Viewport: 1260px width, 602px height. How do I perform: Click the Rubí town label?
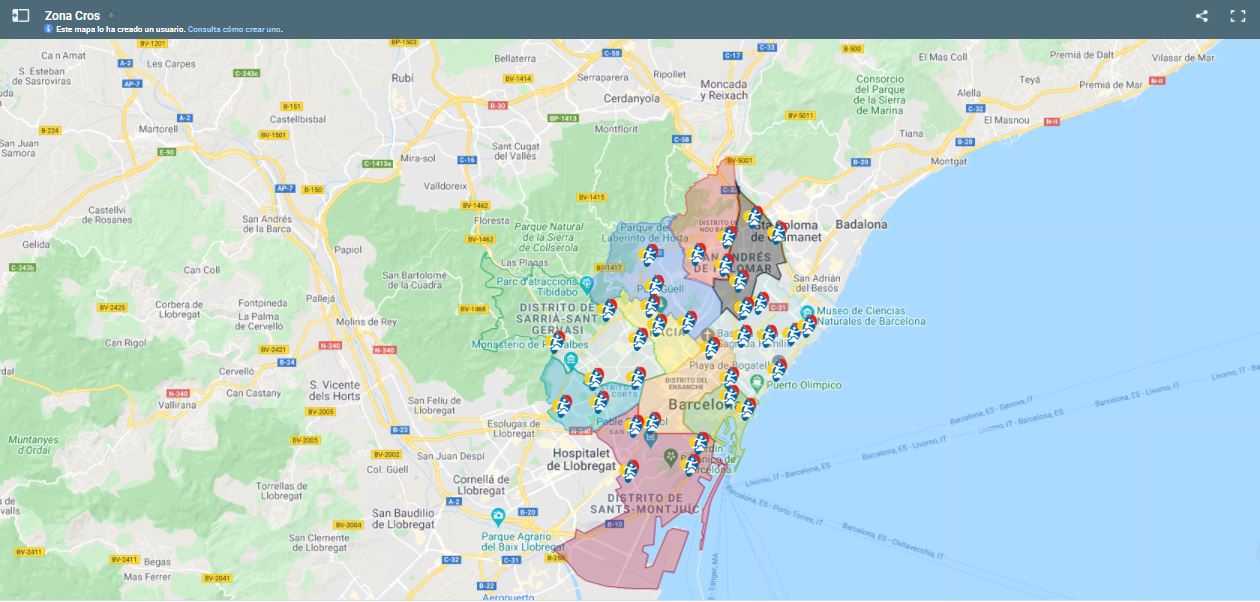coord(403,77)
